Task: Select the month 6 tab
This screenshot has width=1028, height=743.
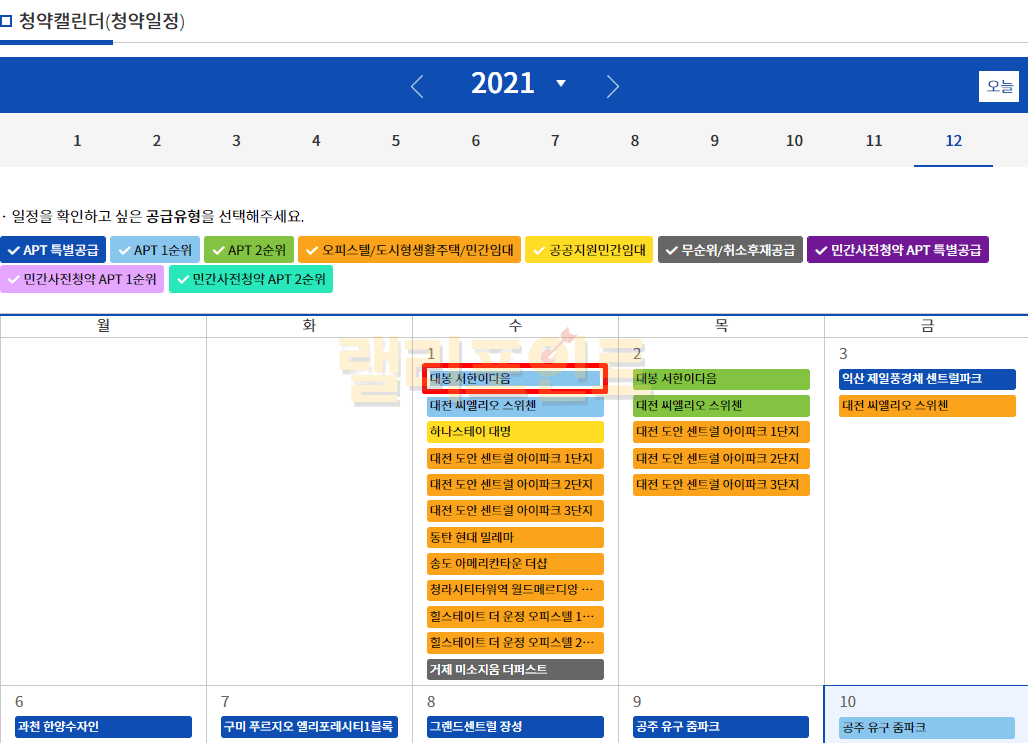Action: pos(475,141)
